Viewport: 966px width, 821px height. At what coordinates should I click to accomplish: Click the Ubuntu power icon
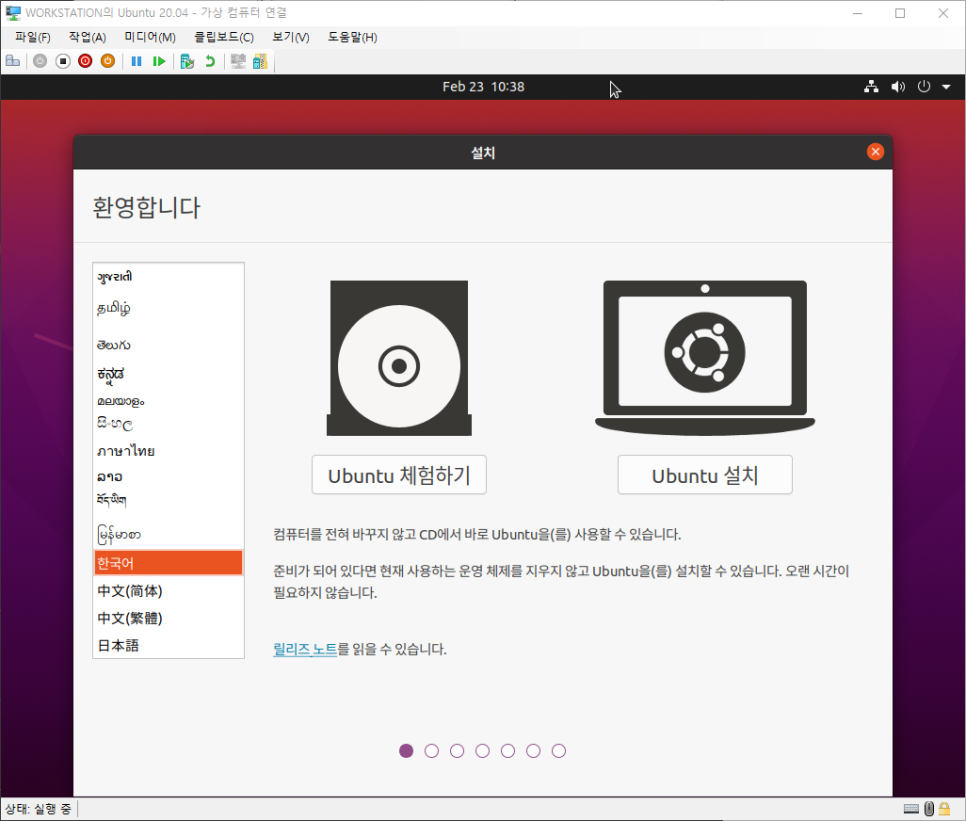[924, 87]
